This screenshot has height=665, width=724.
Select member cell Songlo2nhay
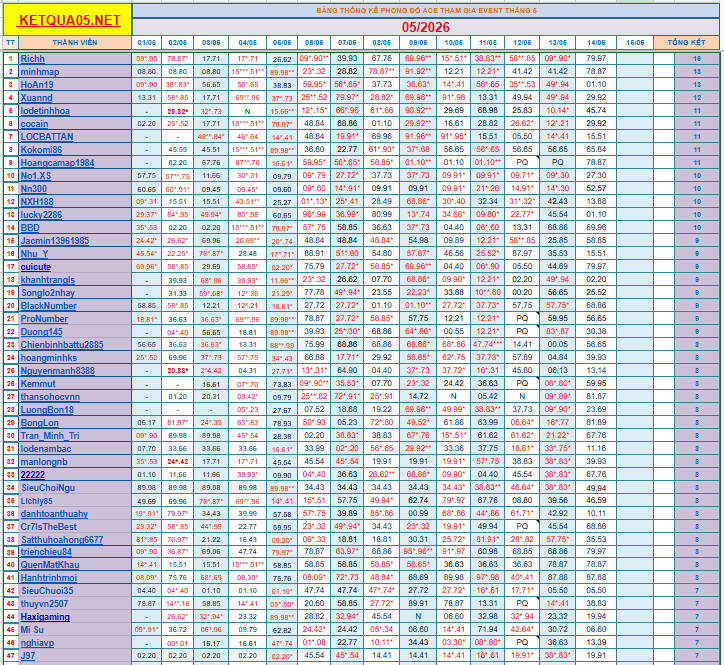75,292
